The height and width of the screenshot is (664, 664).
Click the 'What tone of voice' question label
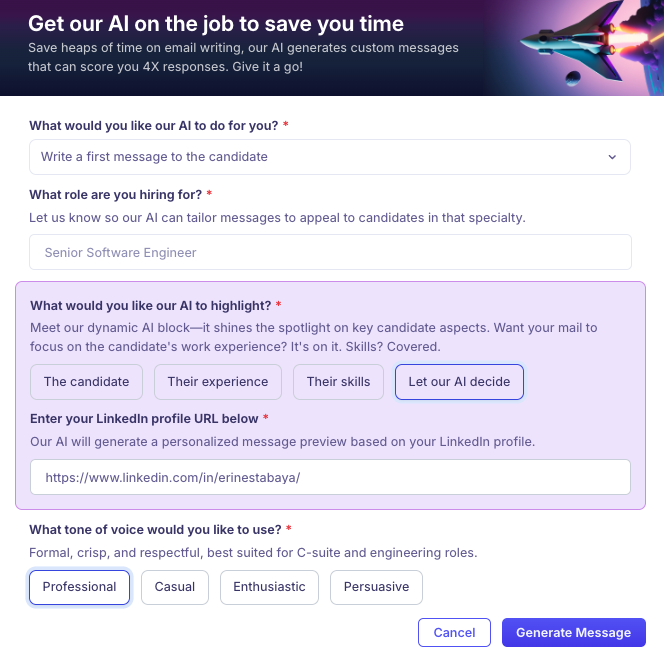[154, 529]
